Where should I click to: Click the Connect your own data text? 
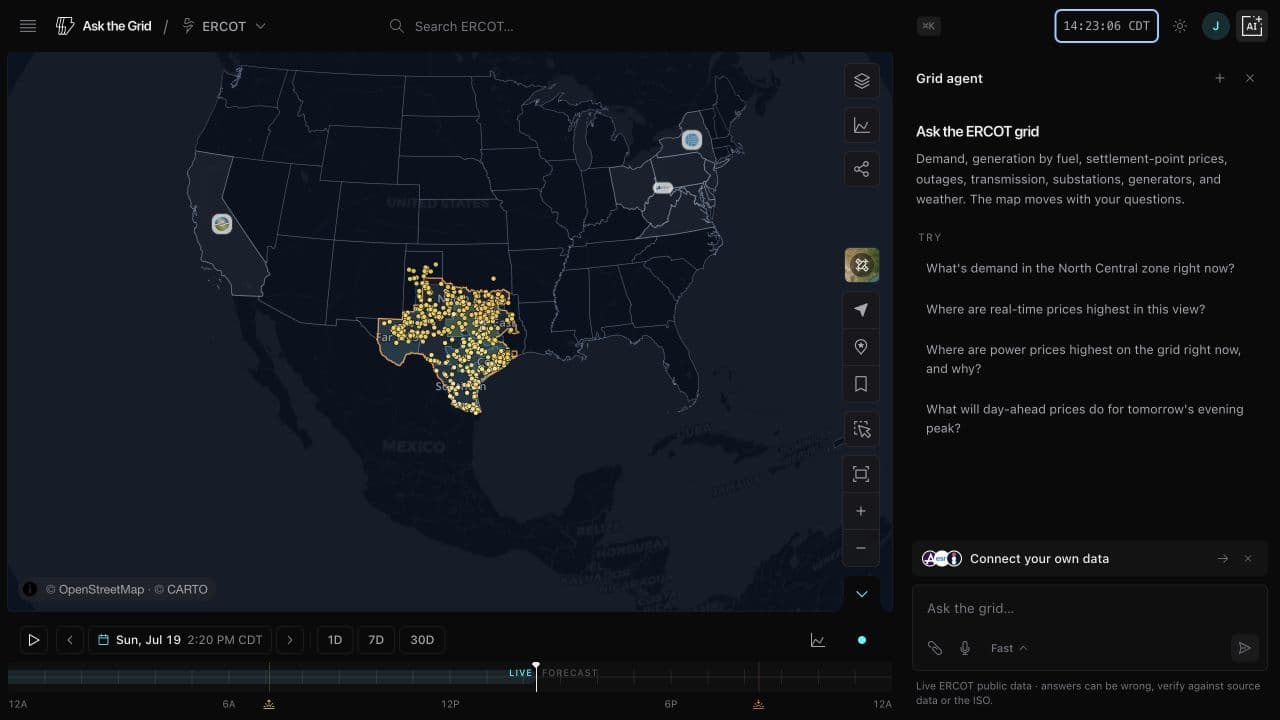pyautogui.click(x=1039, y=559)
